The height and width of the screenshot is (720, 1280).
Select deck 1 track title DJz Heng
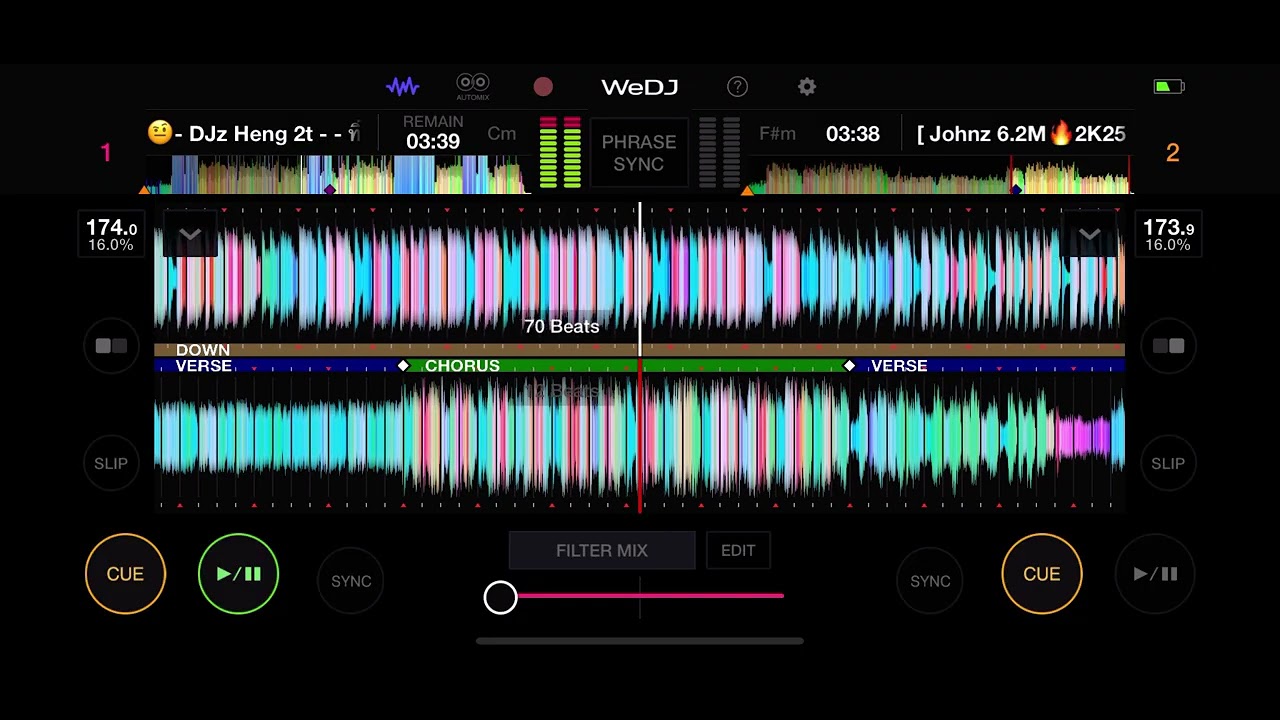click(254, 134)
